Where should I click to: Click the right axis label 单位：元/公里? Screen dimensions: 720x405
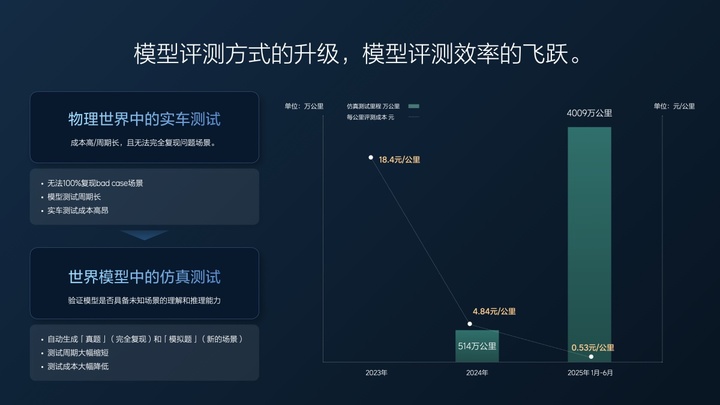pyautogui.click(x=674, y=106)
